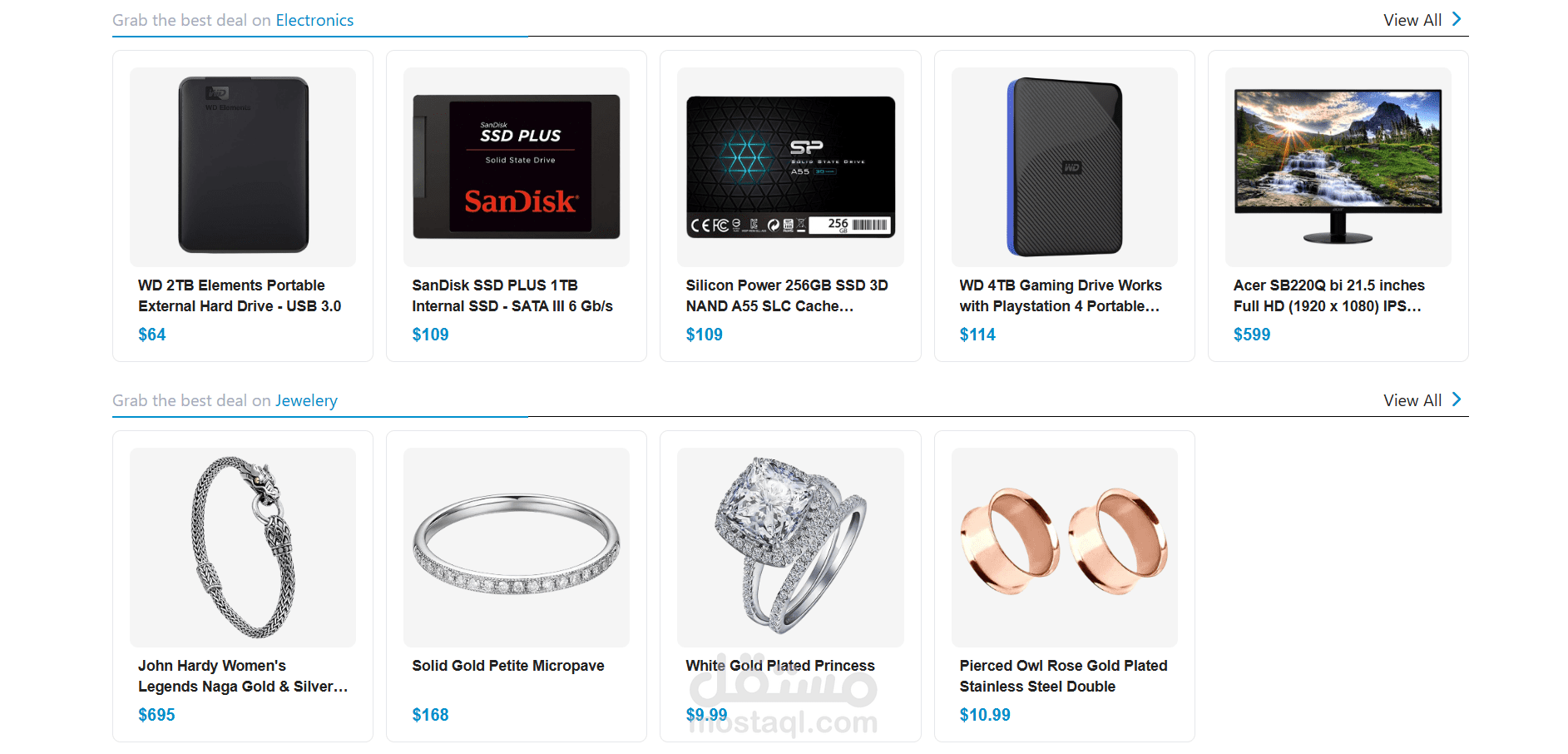The height and width of the screenshot is (754, 1568).
Task: Open the WD 4TB Gaming Drive image
Action: coord(1065,166)
